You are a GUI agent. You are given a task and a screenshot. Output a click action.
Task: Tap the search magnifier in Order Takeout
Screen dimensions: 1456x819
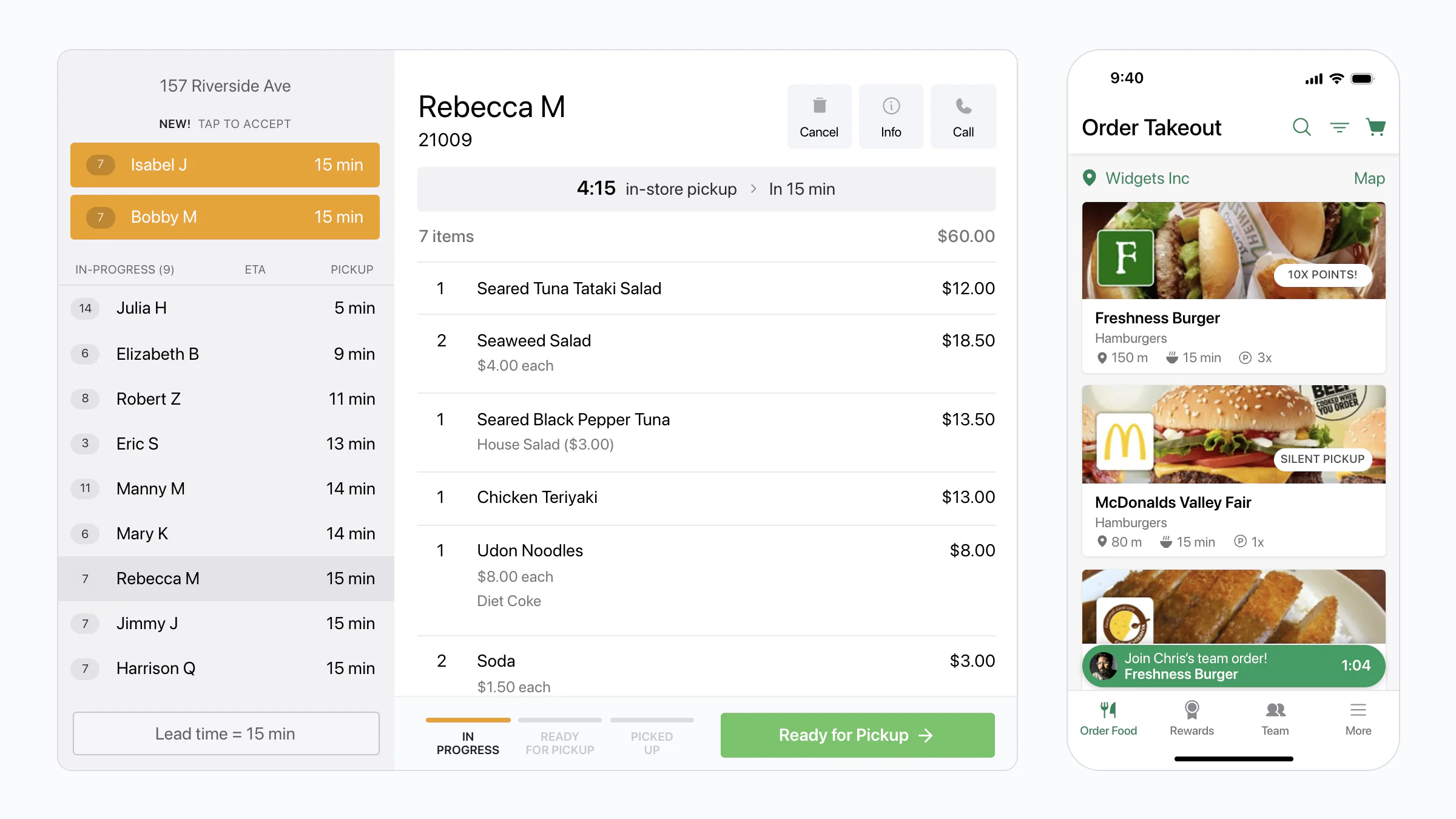coord(1301,127)
